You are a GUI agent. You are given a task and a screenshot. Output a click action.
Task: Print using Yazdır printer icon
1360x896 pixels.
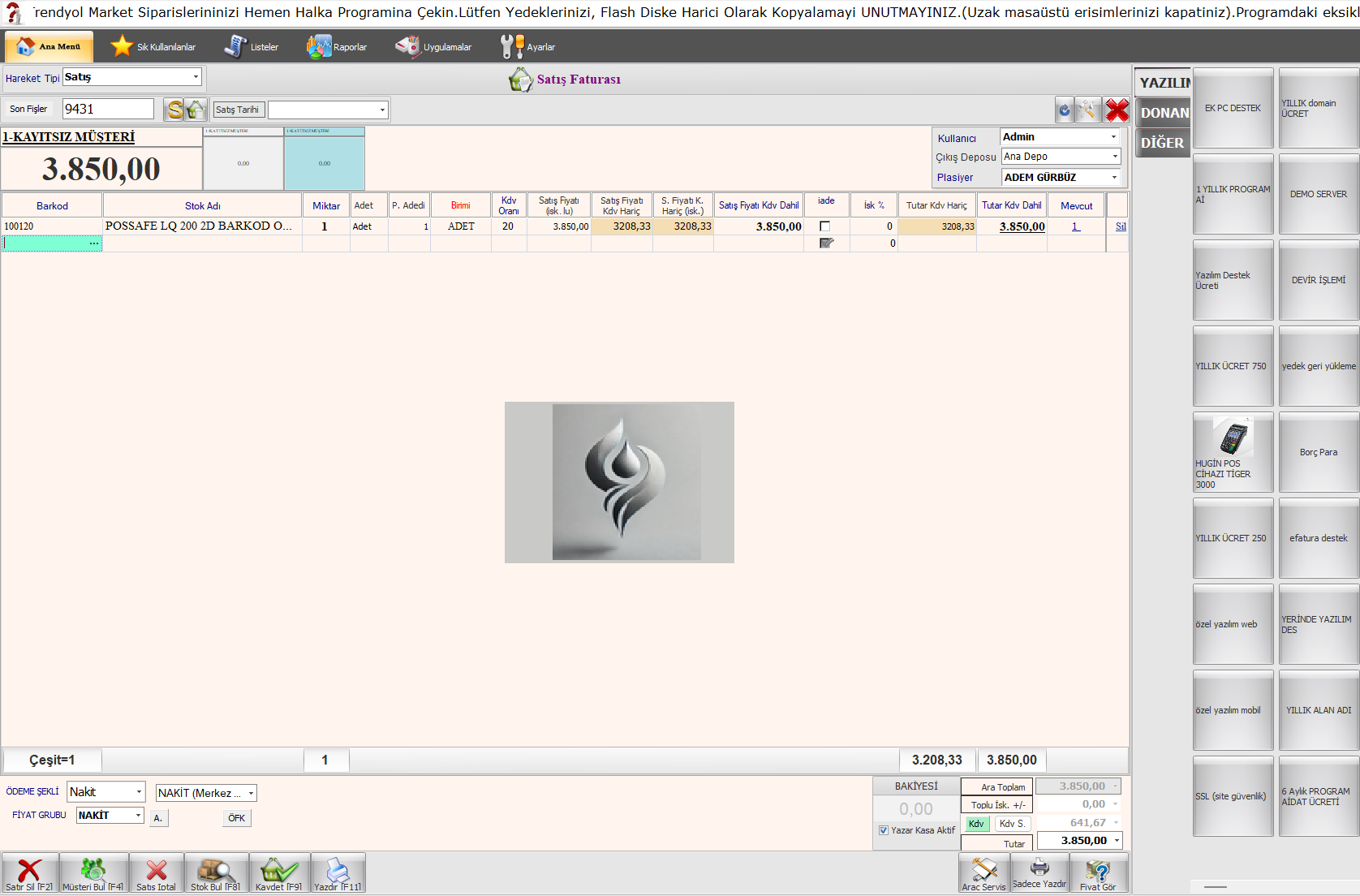338,872
